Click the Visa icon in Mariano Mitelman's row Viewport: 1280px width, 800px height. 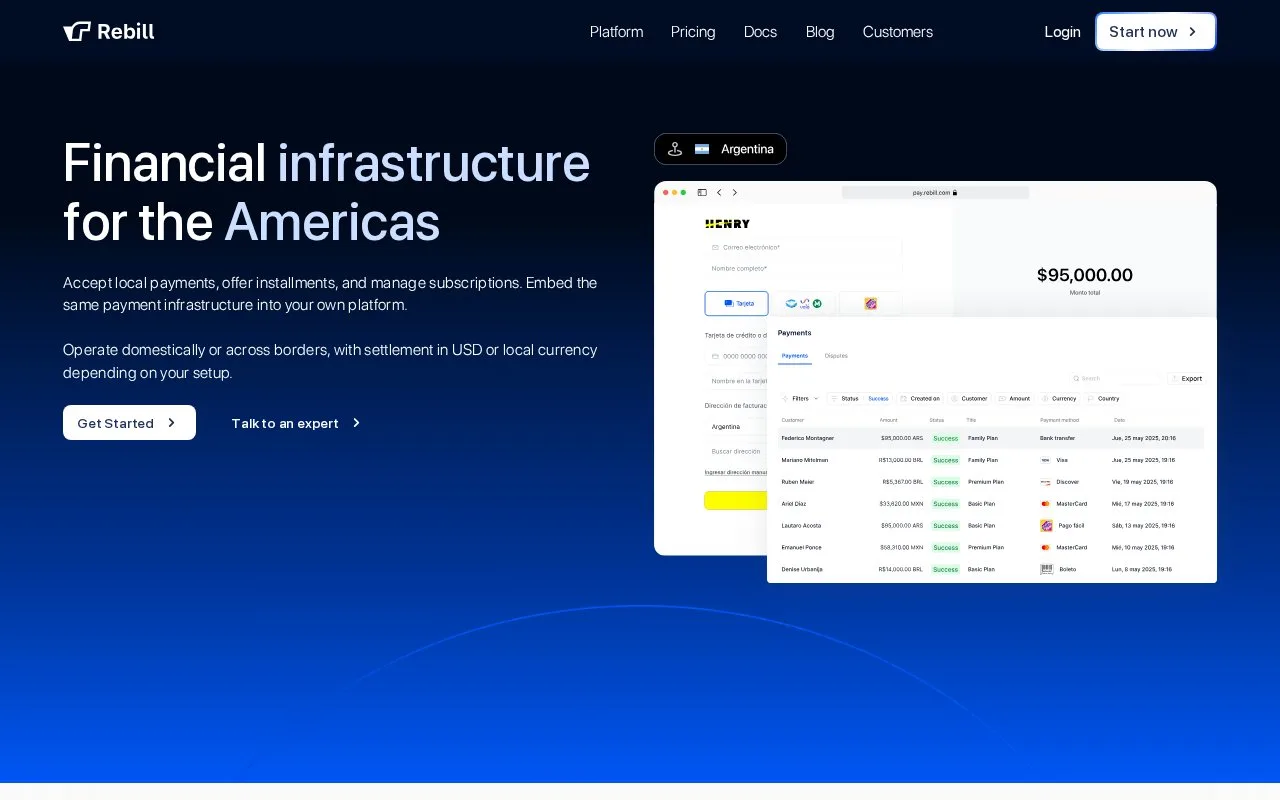click(1046, 460)
